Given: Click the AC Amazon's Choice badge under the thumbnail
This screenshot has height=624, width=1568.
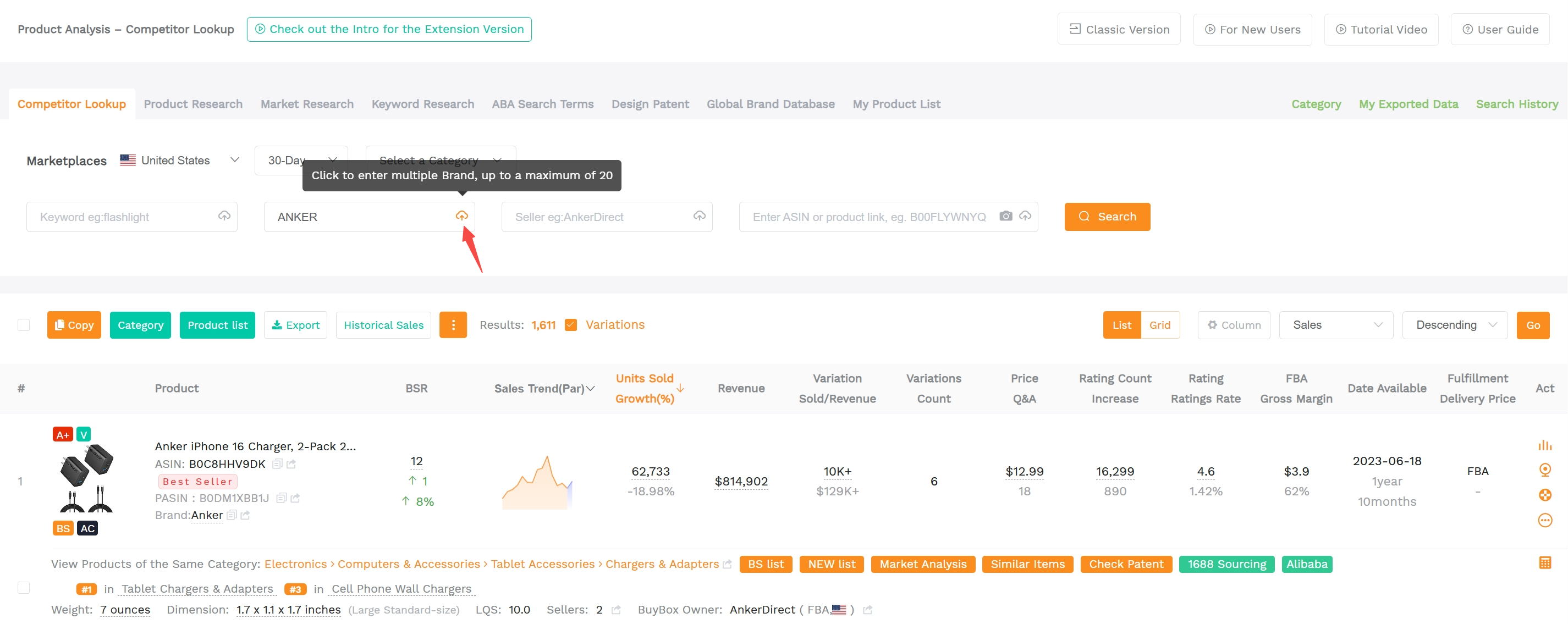Looking at the screenshot, I should [87, 528].
